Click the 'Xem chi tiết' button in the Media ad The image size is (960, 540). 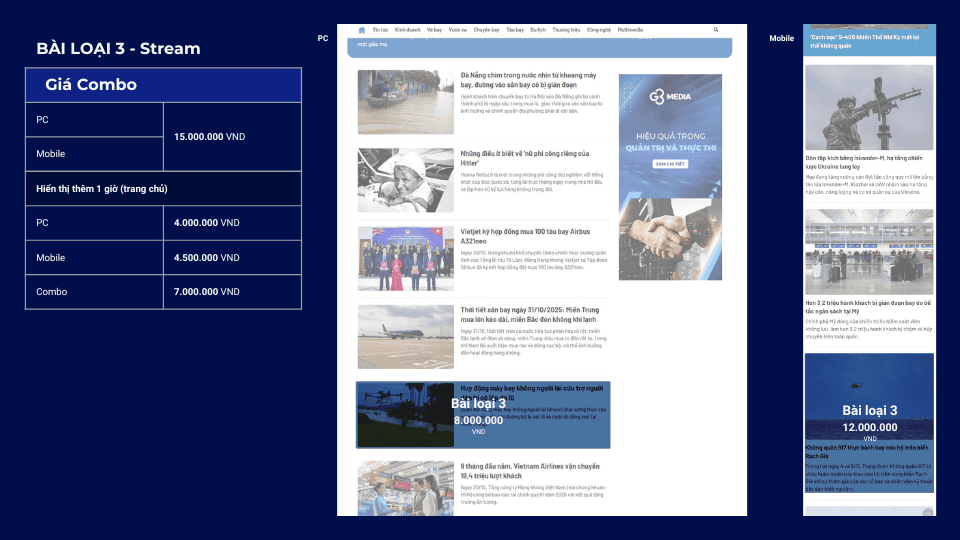pyautogui.click(x=669, y=162)
